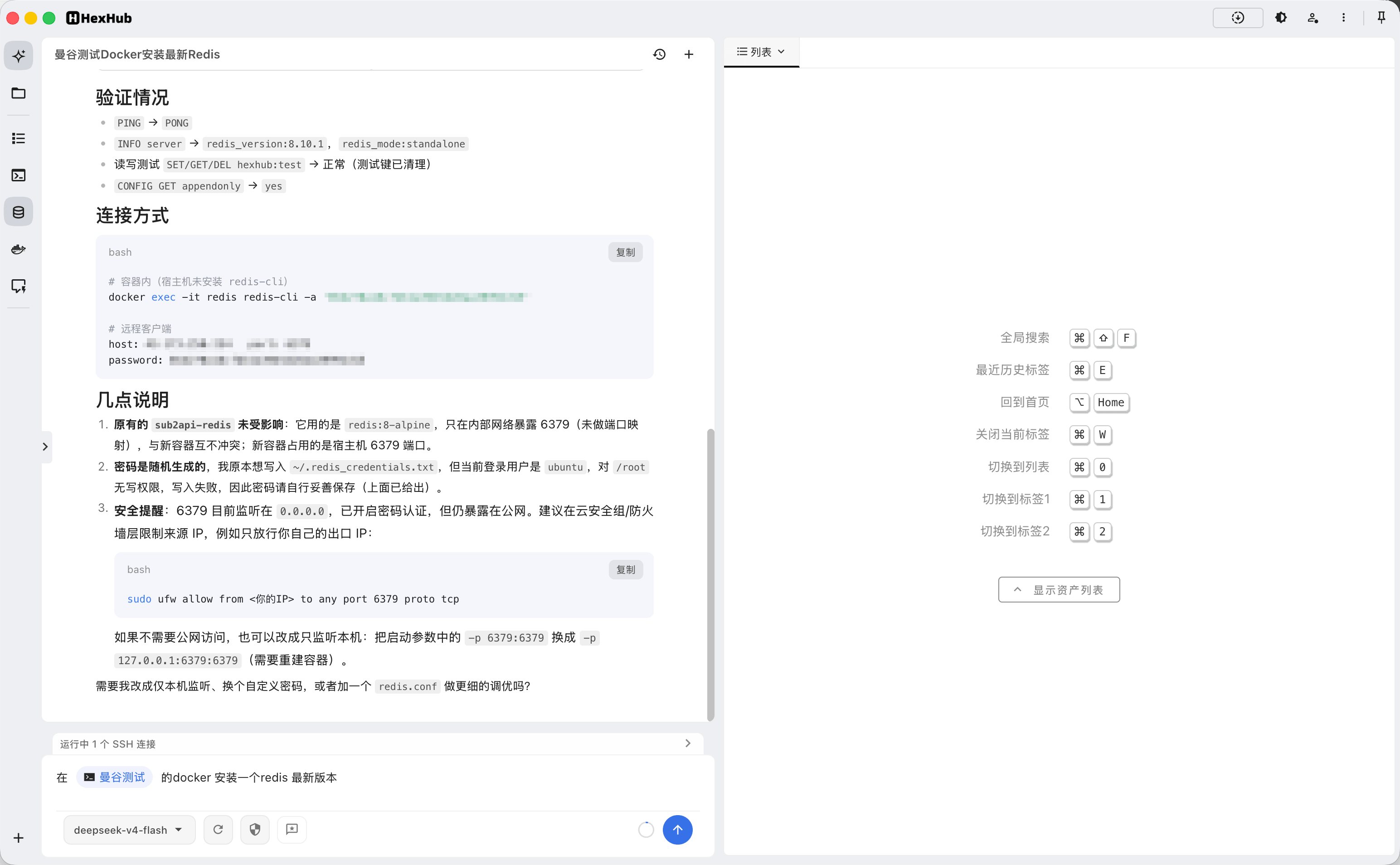Open the database icon in sidebar
The image size is (1400, 865).
pos(18,212)
